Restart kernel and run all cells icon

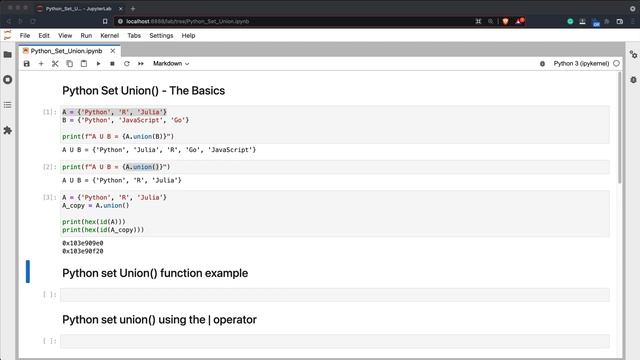click(x=141, y=64)
